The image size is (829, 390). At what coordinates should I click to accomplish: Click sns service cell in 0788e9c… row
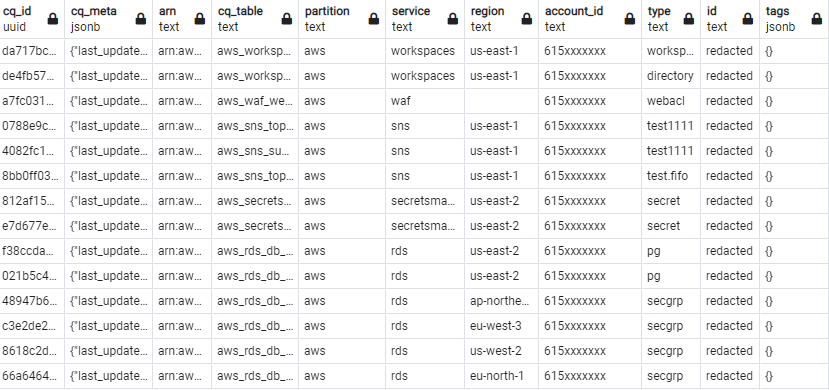(x=425, y=126)
